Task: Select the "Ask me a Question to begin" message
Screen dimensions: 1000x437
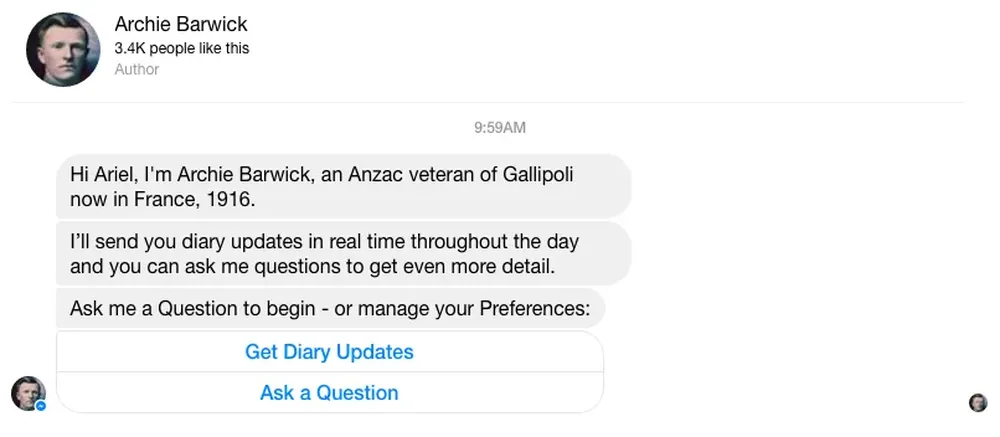Action: (330, 309)
